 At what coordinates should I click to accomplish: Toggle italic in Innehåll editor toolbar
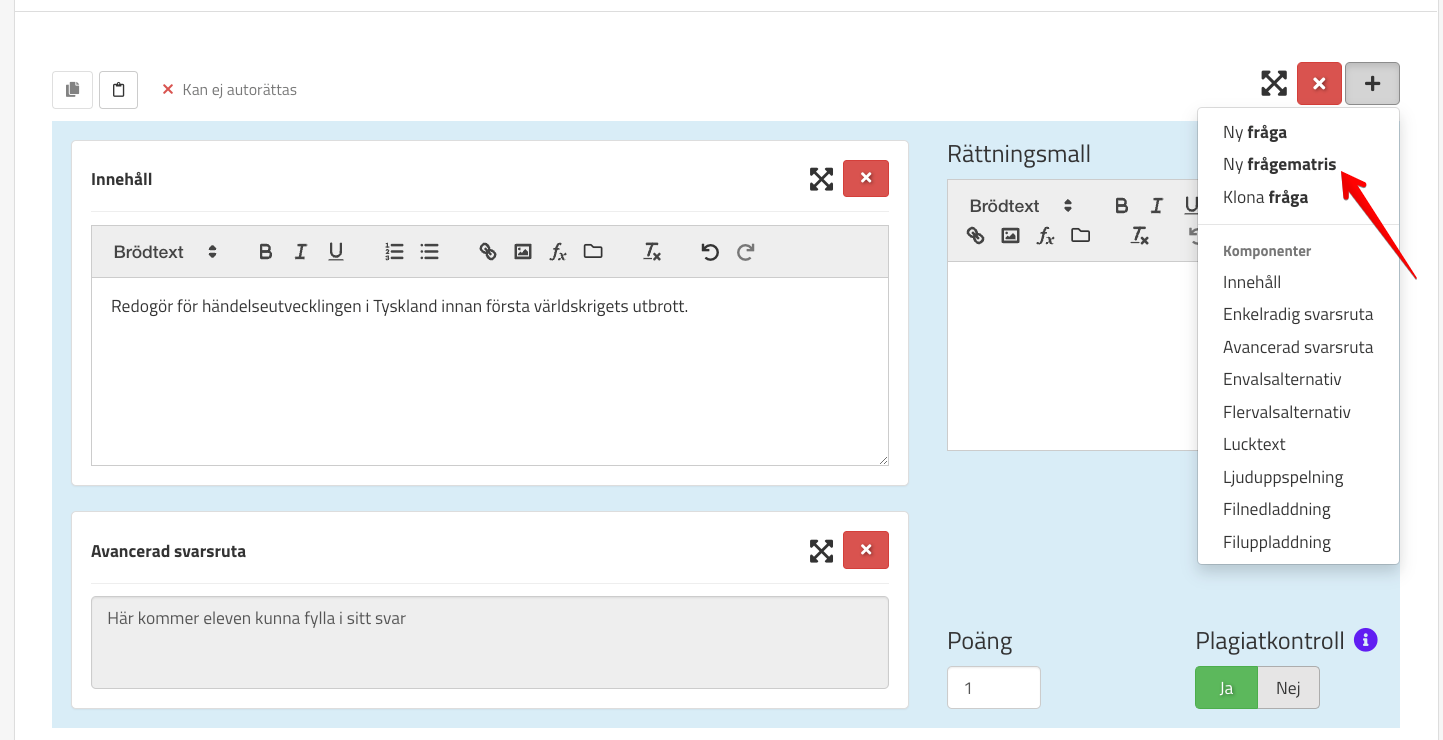click(300, 252)
